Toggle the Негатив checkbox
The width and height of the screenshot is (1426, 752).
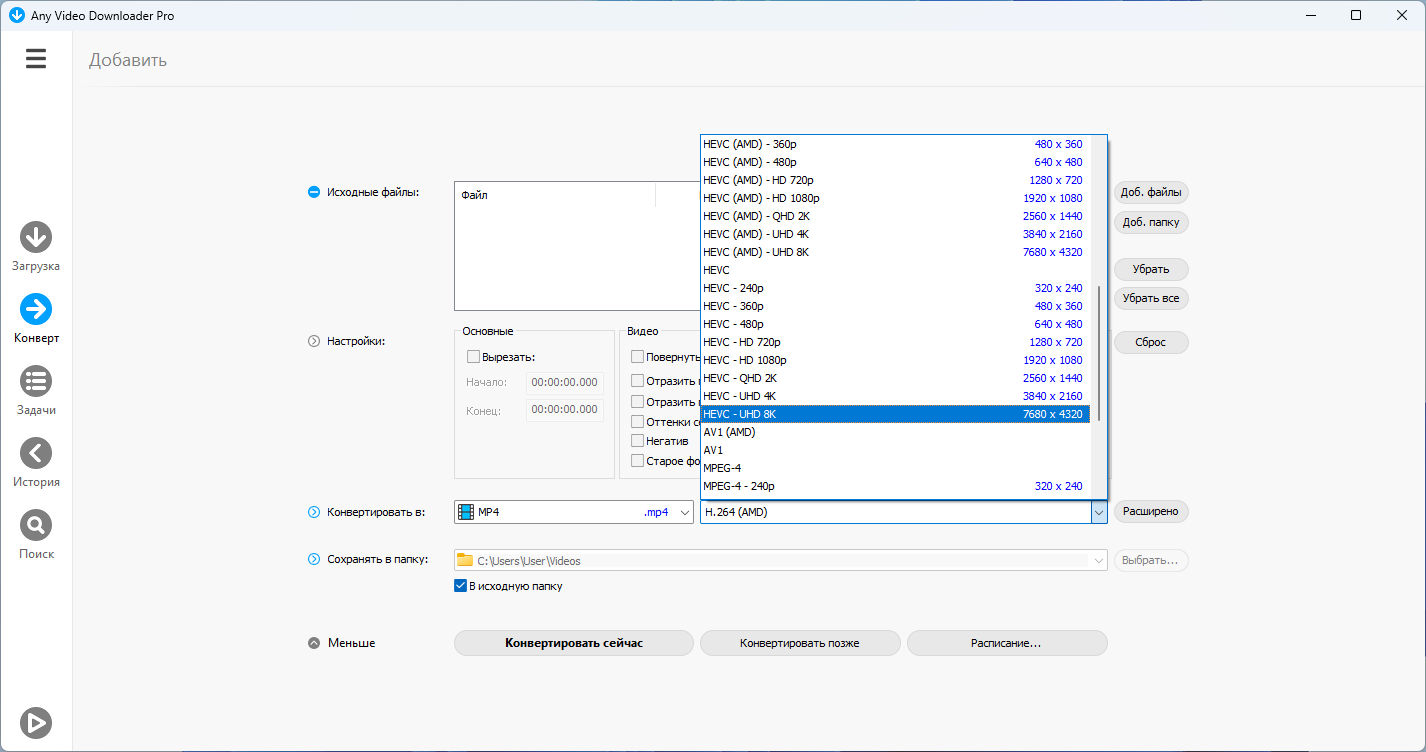coord(638,441)
